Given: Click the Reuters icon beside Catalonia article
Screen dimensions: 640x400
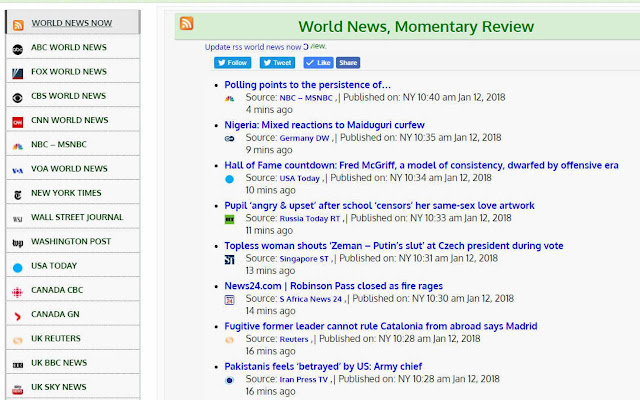Looking at the screenshot, I should click(x=229, y=340).
